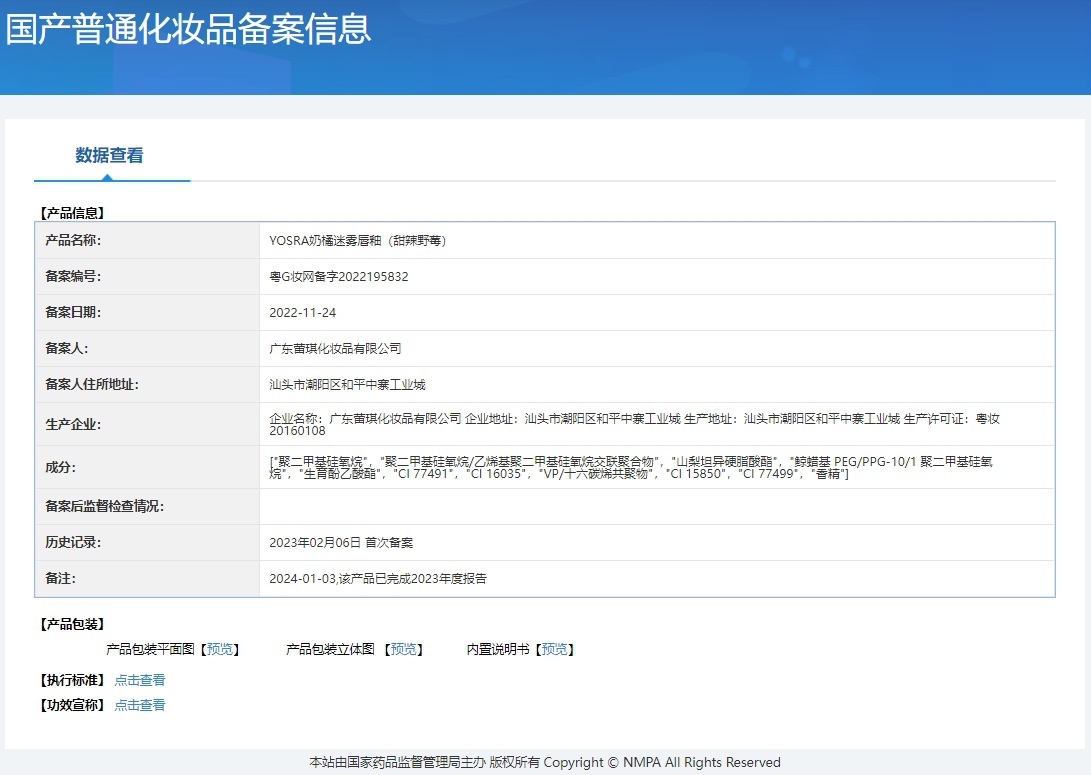Click the 备案编号 value 粤G妆网备字2022195832
1091x775 pixels.
[339, 277]
